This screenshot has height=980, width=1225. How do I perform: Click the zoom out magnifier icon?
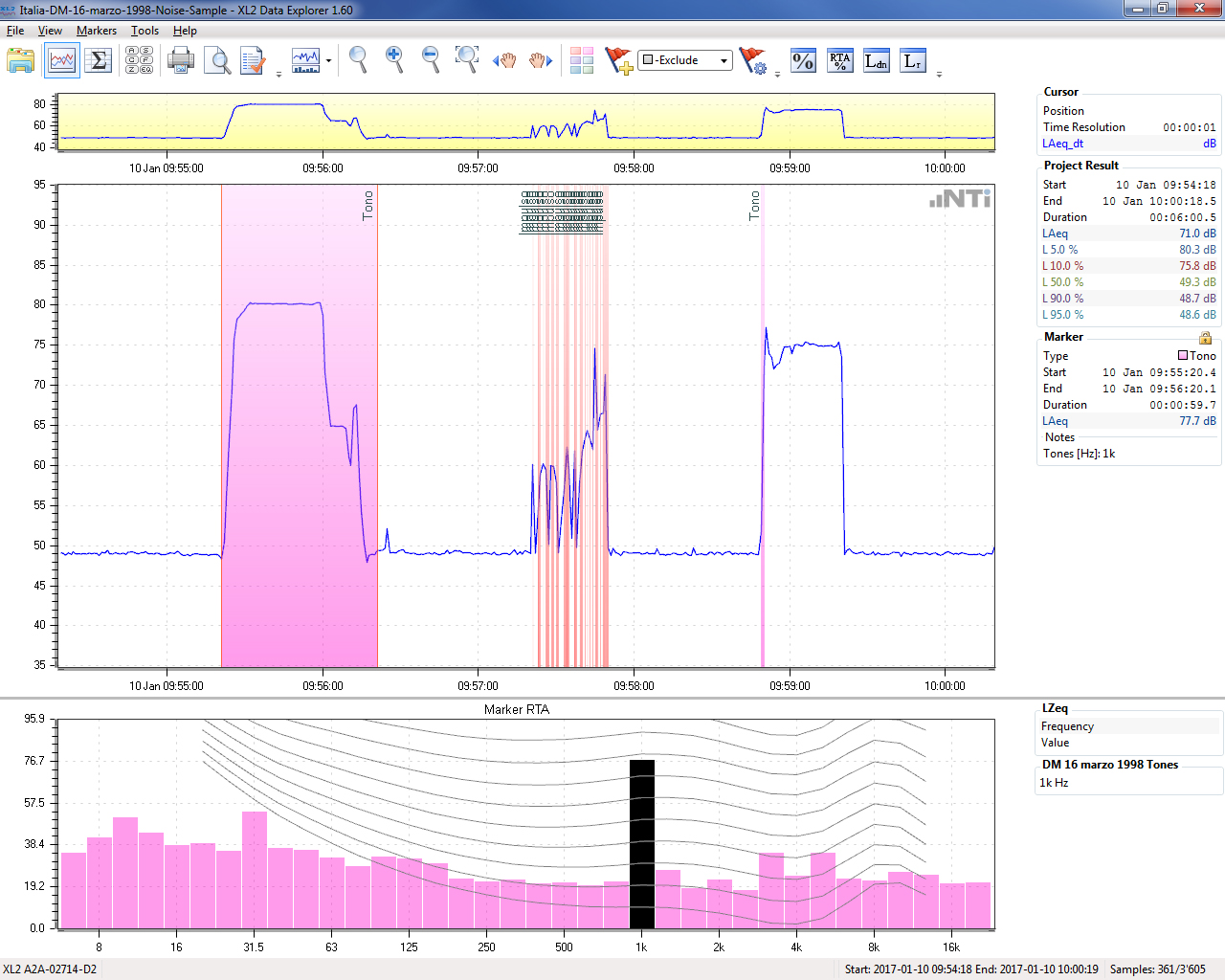tap(431, 60)
